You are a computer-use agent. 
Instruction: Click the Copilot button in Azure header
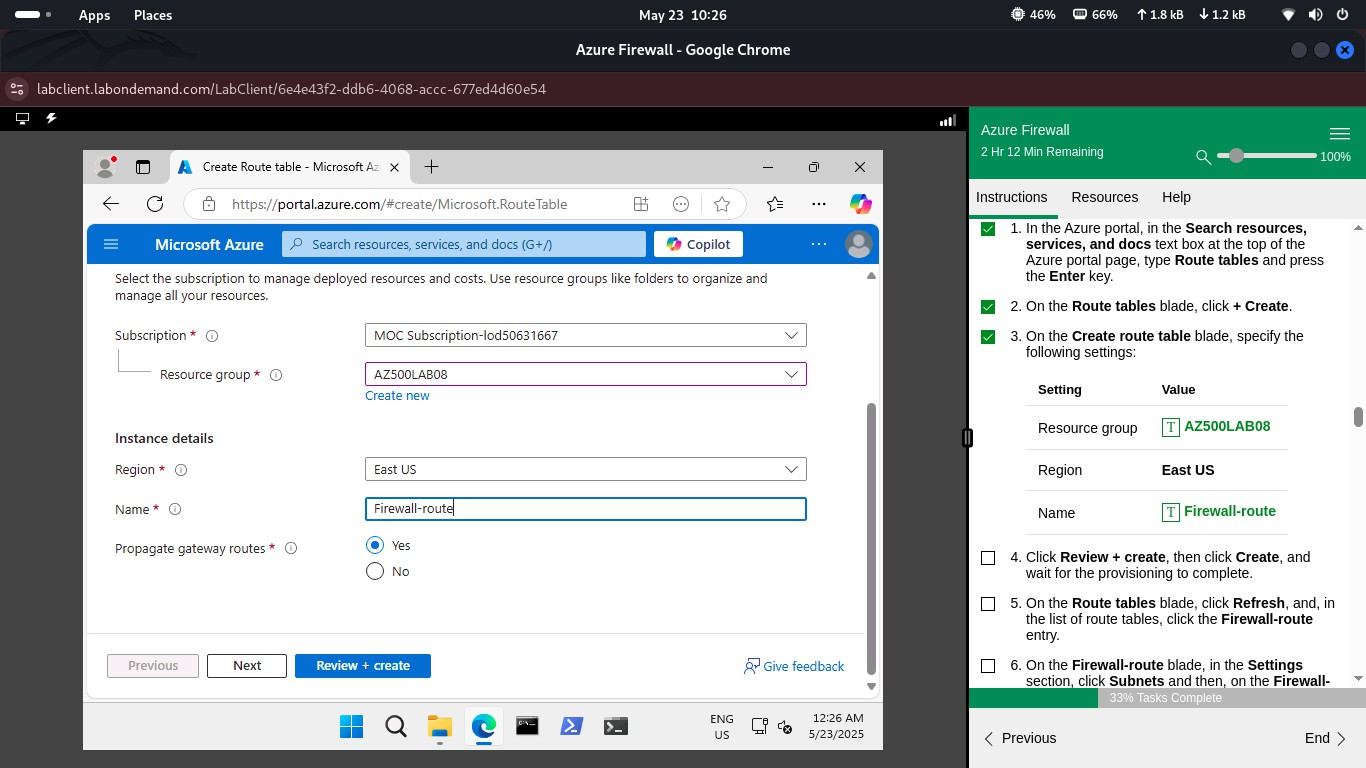tap(699, 244)
